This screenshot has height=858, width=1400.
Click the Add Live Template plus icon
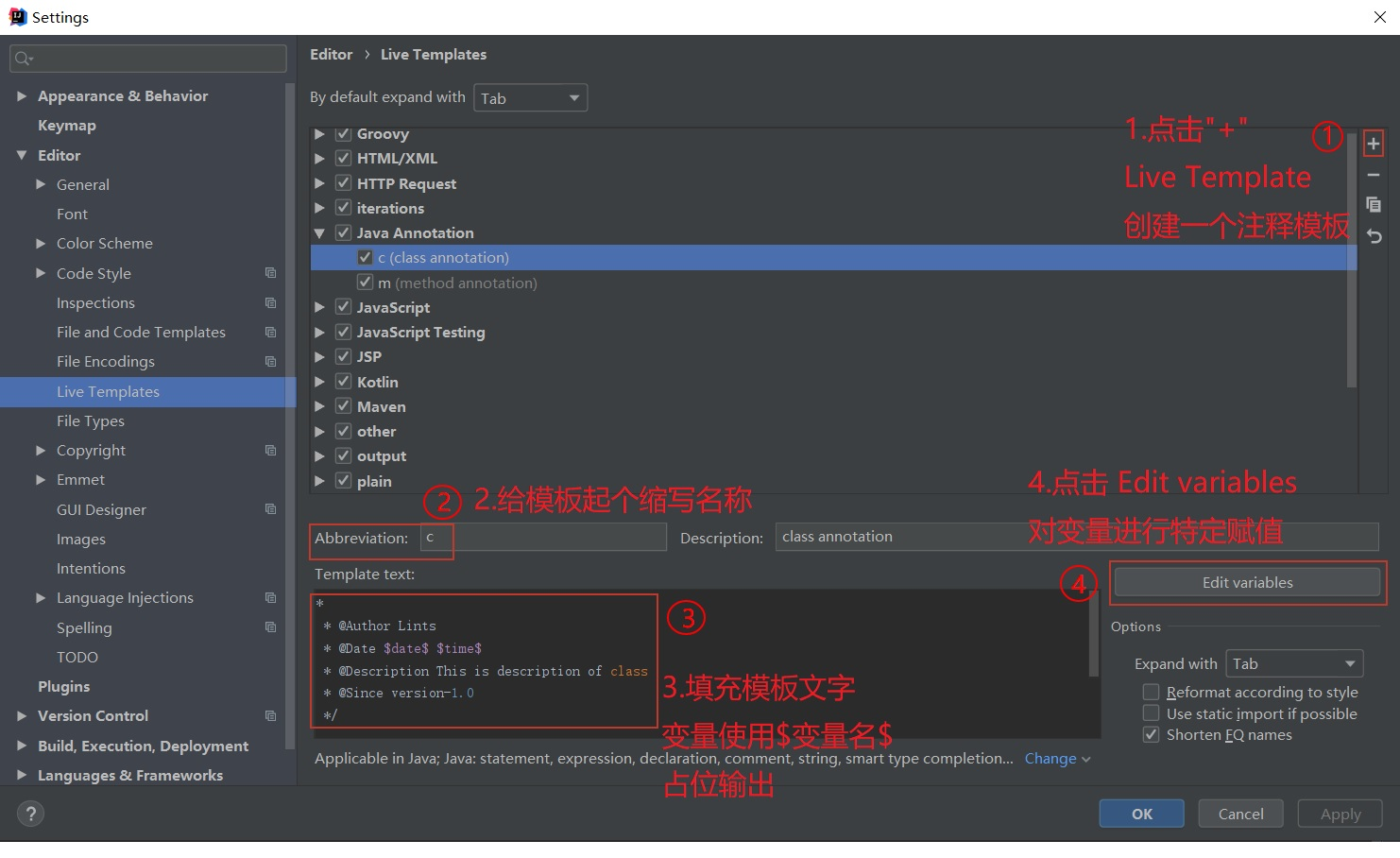[1374, 143]
